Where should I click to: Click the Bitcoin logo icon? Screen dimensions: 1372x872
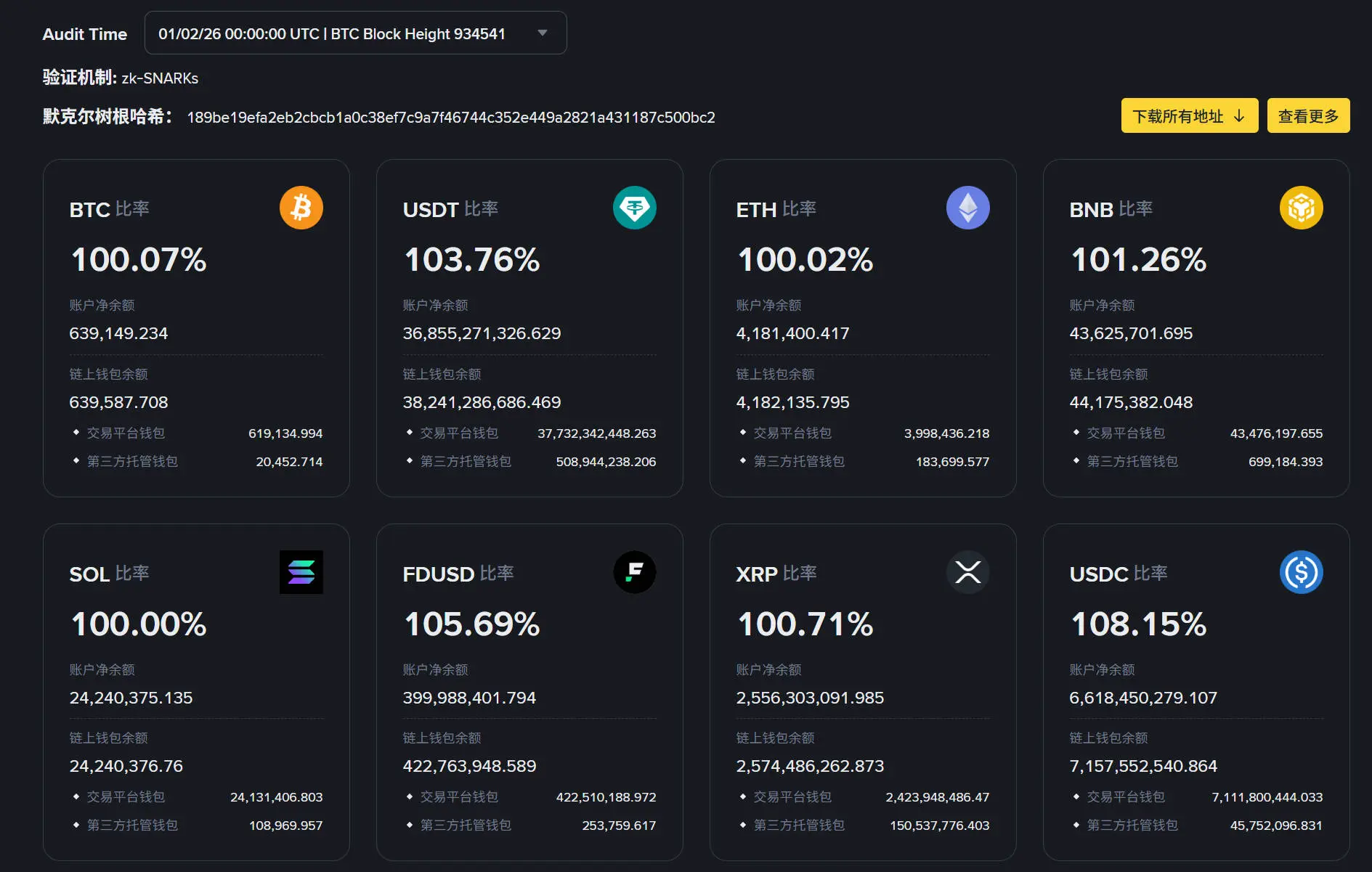coord(301,208)
